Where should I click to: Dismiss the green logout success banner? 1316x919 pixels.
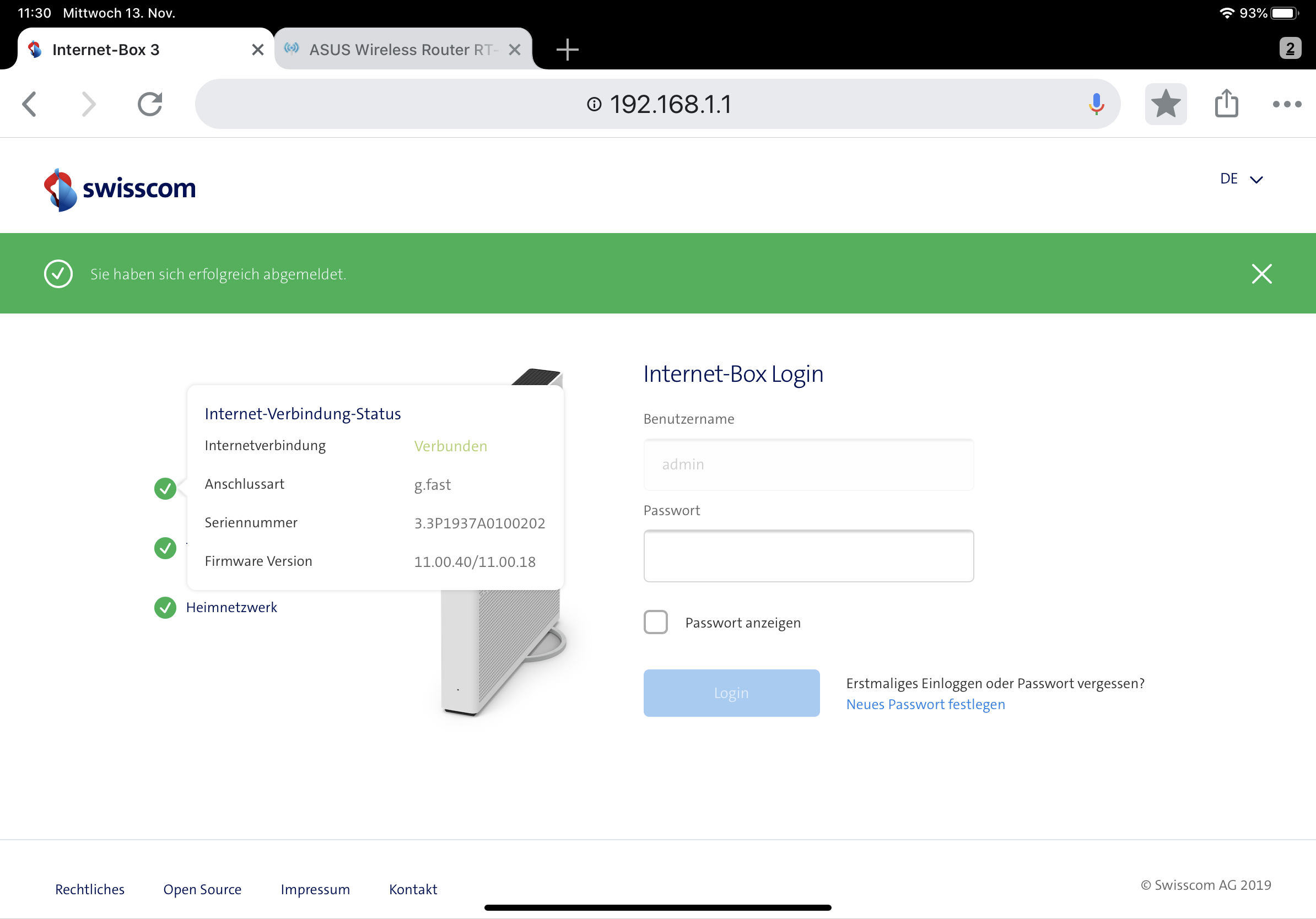point(1261,274)
